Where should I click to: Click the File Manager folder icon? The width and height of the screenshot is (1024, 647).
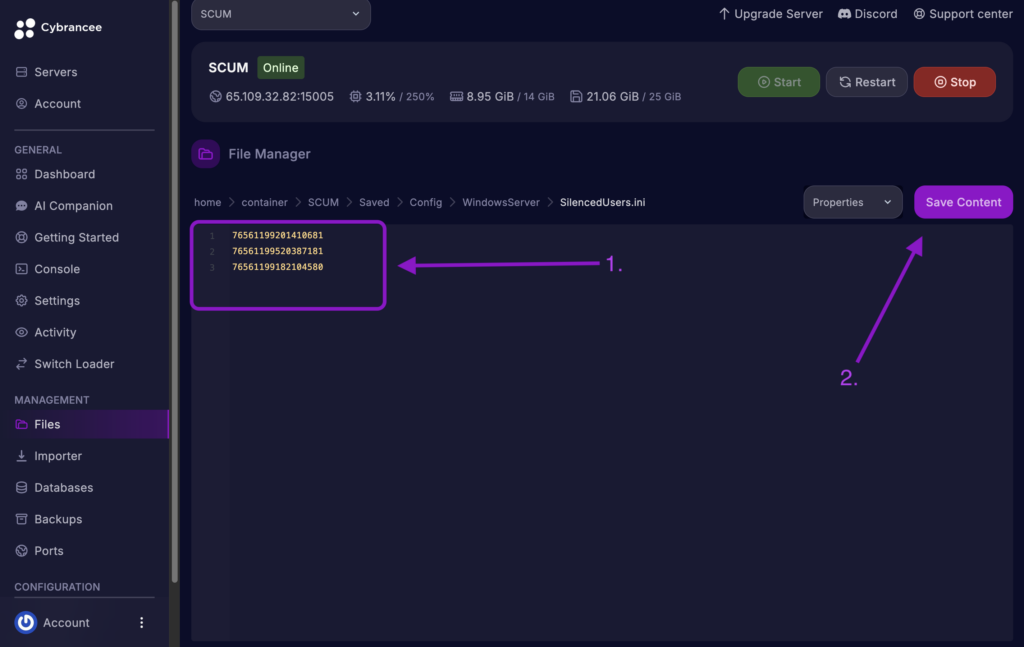coord(205,153)
